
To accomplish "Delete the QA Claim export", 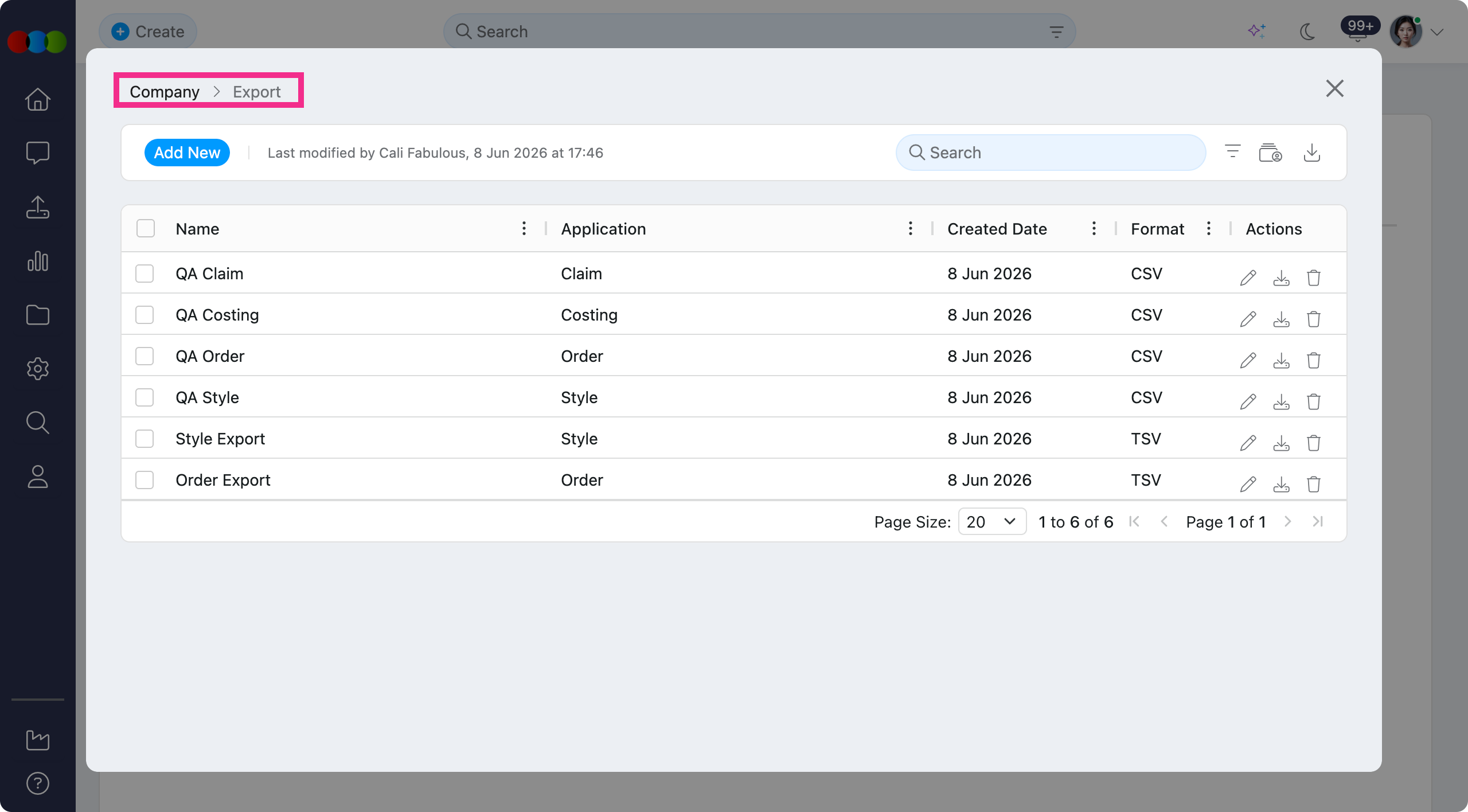I will (x=1314, y=278).
